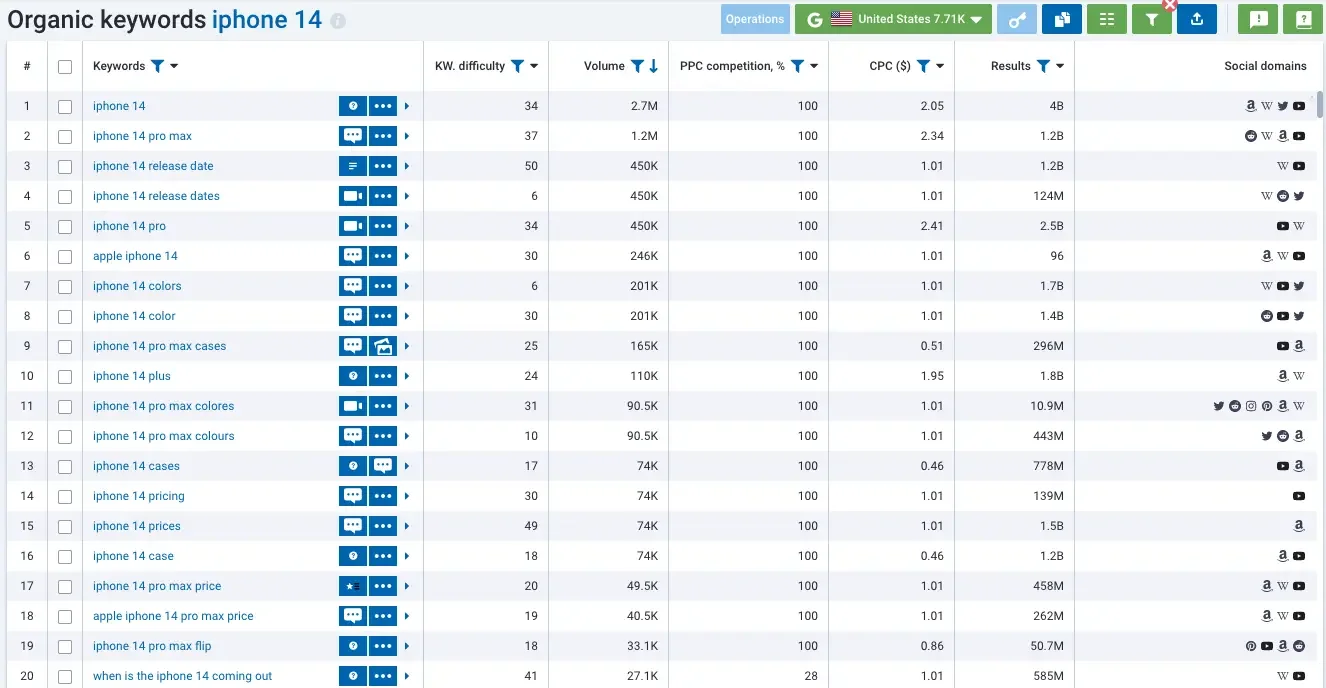1326x688 pixels.
Task: Open the feedback exclamation speech-bubble button
Action: click(x=1258, y=19)
